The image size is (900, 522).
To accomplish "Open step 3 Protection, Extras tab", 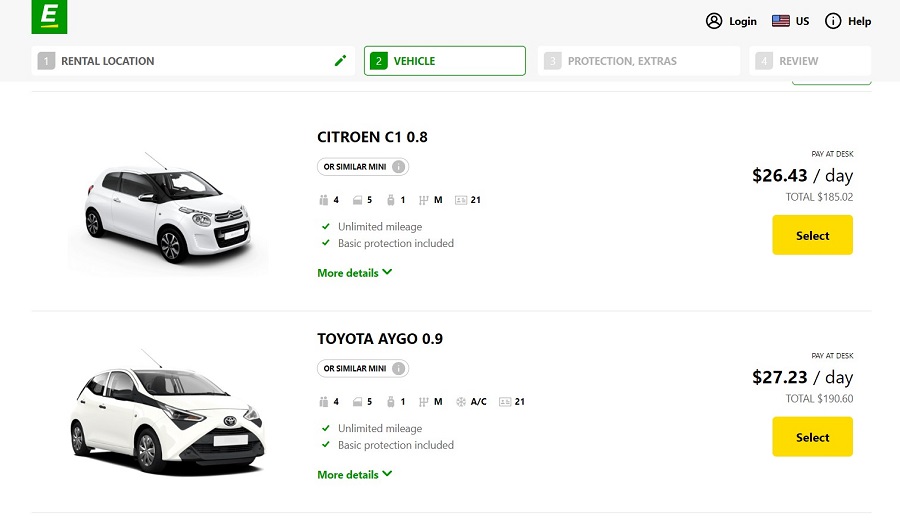I will (x=639, y=61).
